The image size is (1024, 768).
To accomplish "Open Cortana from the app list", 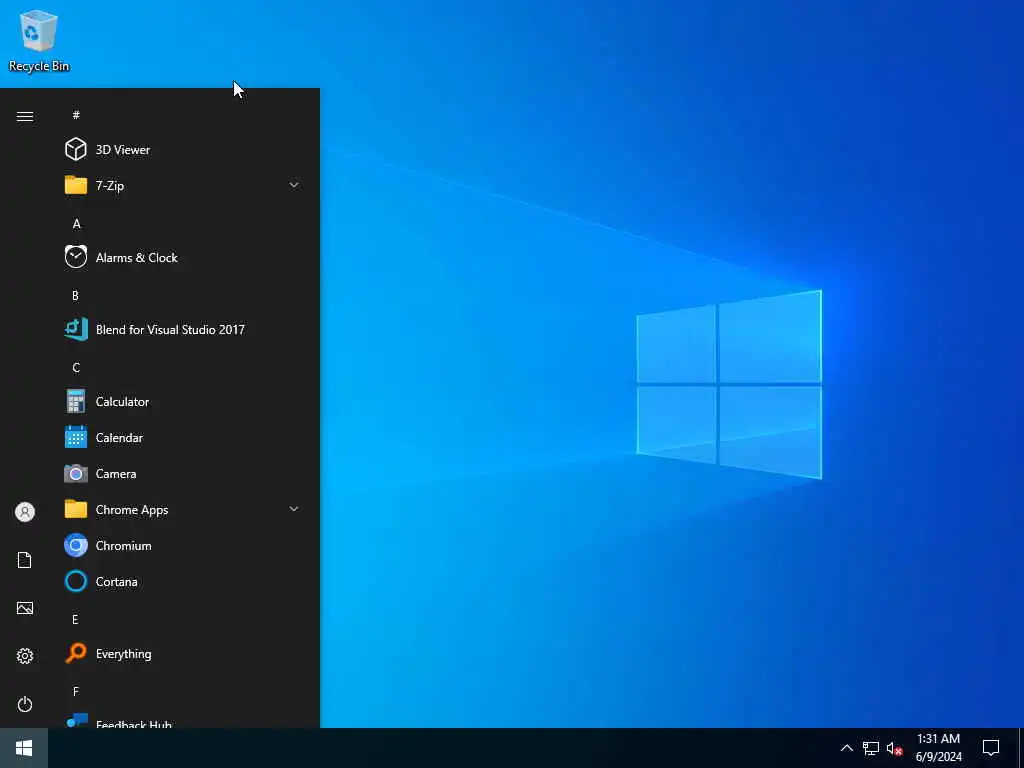I will [182, 581].
